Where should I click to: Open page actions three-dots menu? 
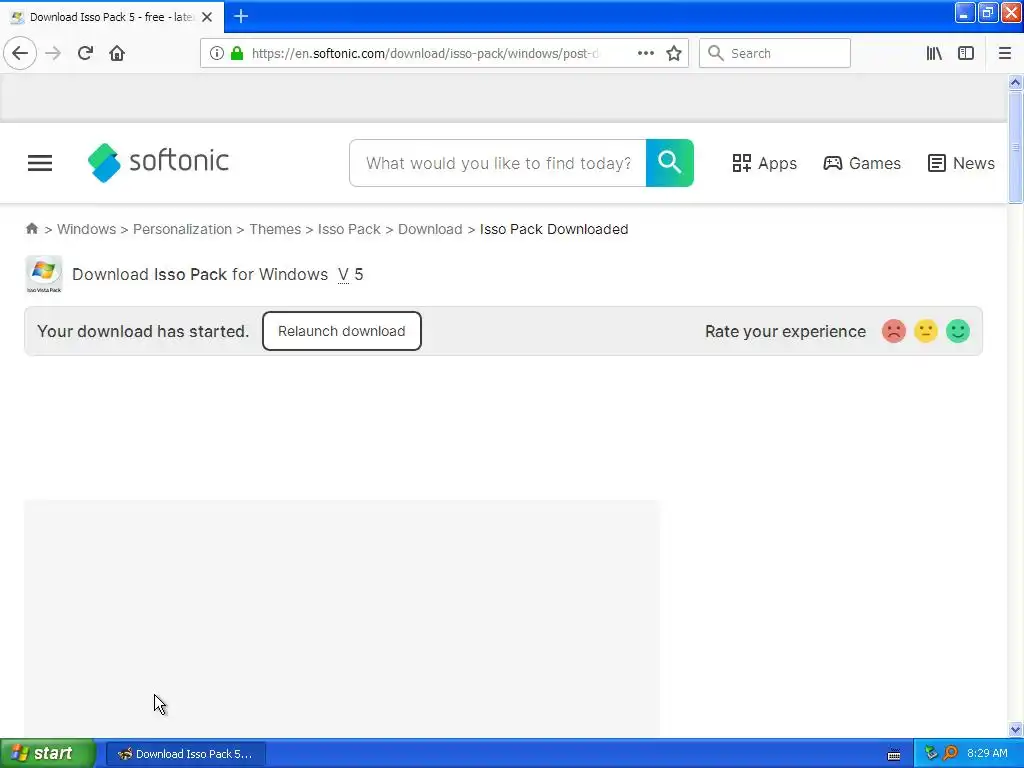[x=645, y=54]
